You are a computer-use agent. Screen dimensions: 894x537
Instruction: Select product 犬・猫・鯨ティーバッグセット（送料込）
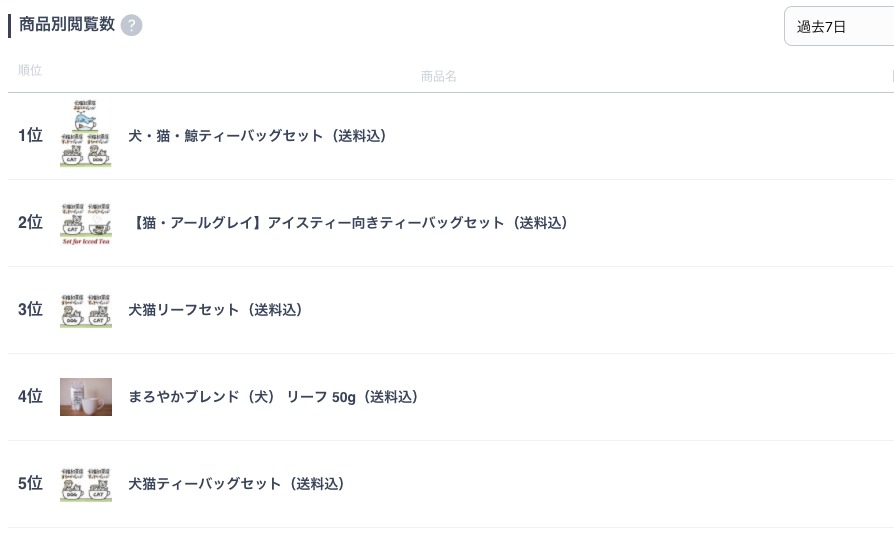[257, 136]
